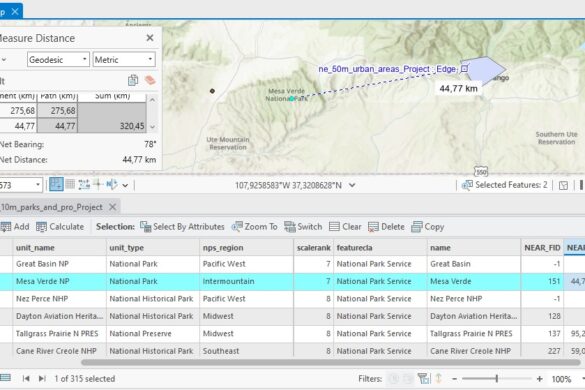Image resolution: width=585 pixels, height=390 pixels.
Task: Copy the measurement results to clipboard
Action: [x=133, y=80]
